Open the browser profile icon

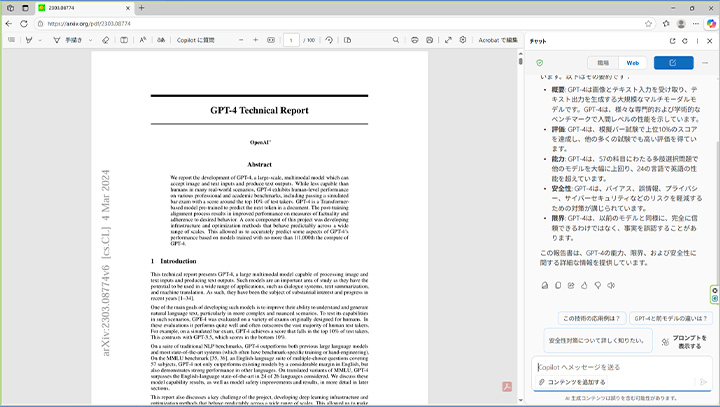point(681,23)
